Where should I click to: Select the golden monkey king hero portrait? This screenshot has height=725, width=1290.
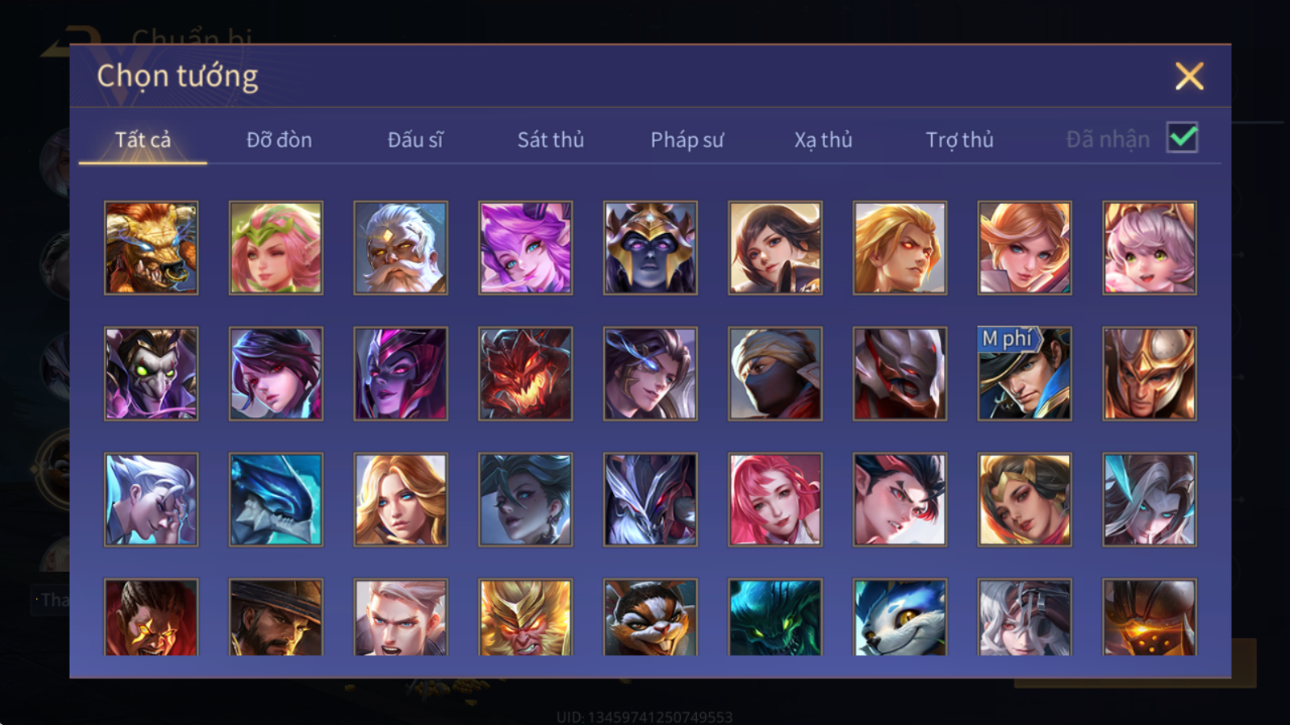coord(525,617)
